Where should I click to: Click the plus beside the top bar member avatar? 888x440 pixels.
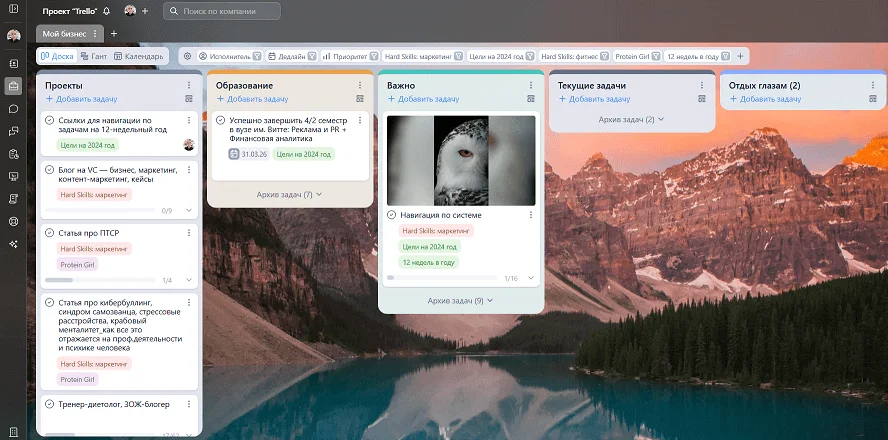pos(145,11)
